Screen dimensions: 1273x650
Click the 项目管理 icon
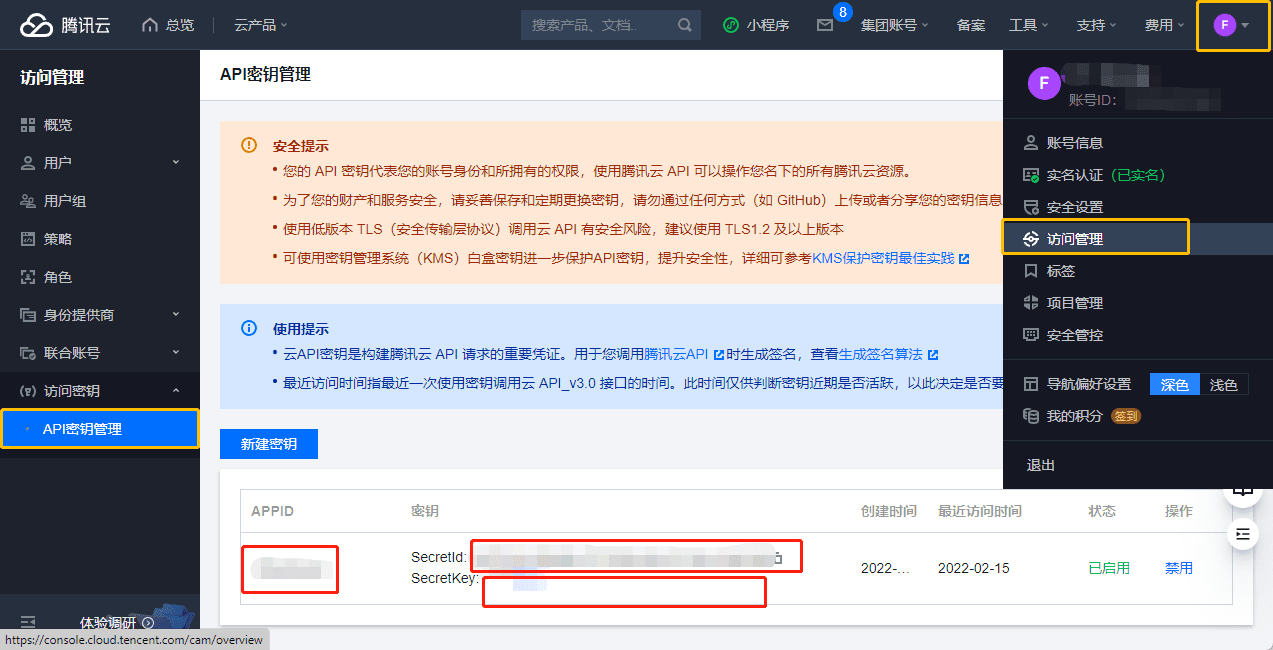pyautogui.click(x=1031, y=303)
